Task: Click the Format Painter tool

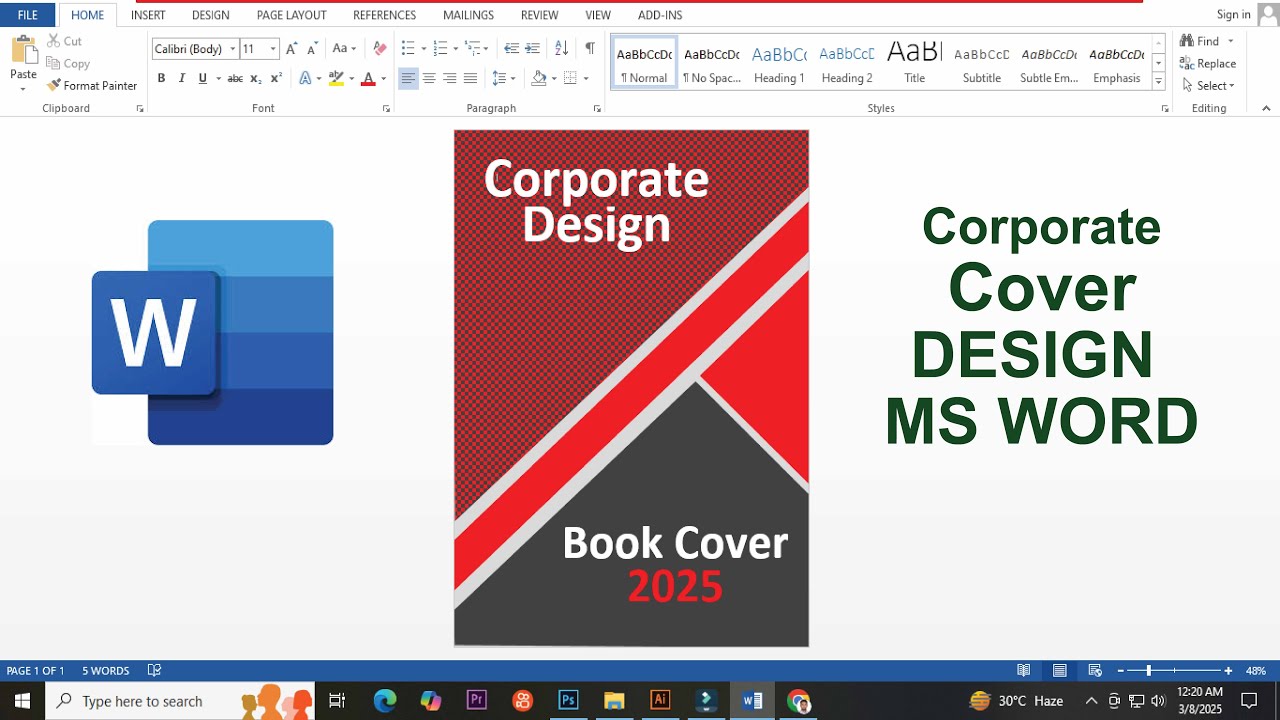Action: coord(92,86)
